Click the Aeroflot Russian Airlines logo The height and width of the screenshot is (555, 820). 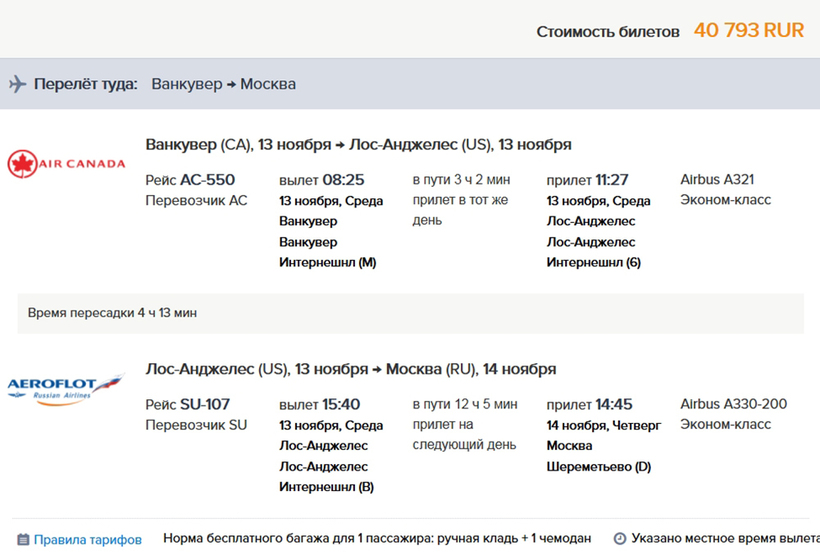[x=66, y=388]
